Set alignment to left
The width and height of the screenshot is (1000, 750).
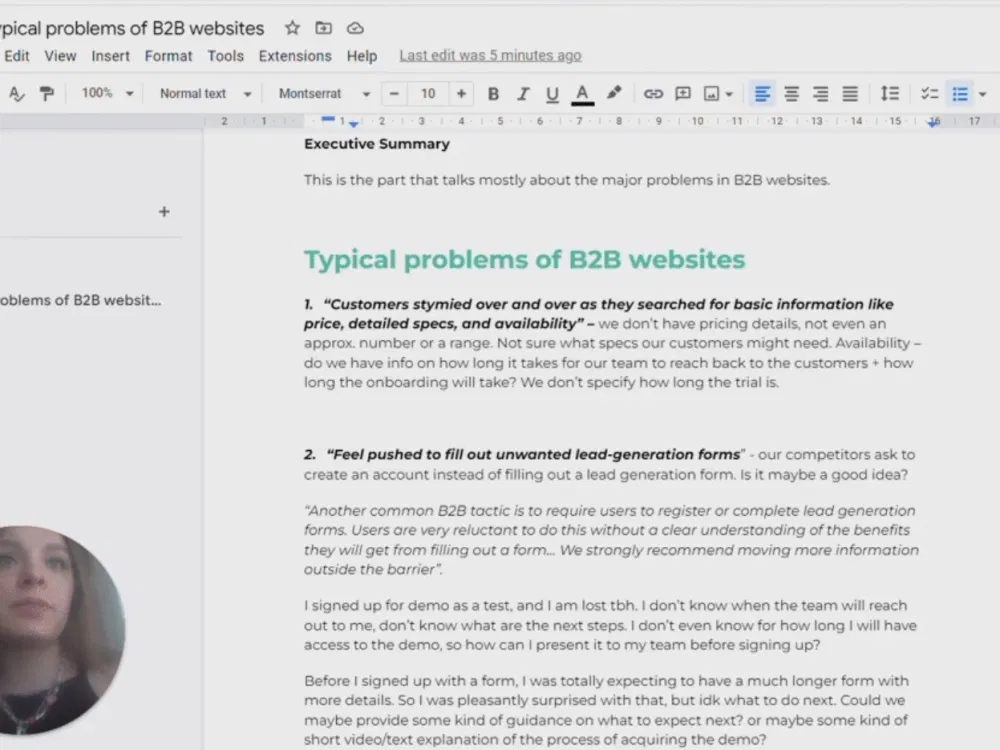pyautogui.click(x=762, y=94)
